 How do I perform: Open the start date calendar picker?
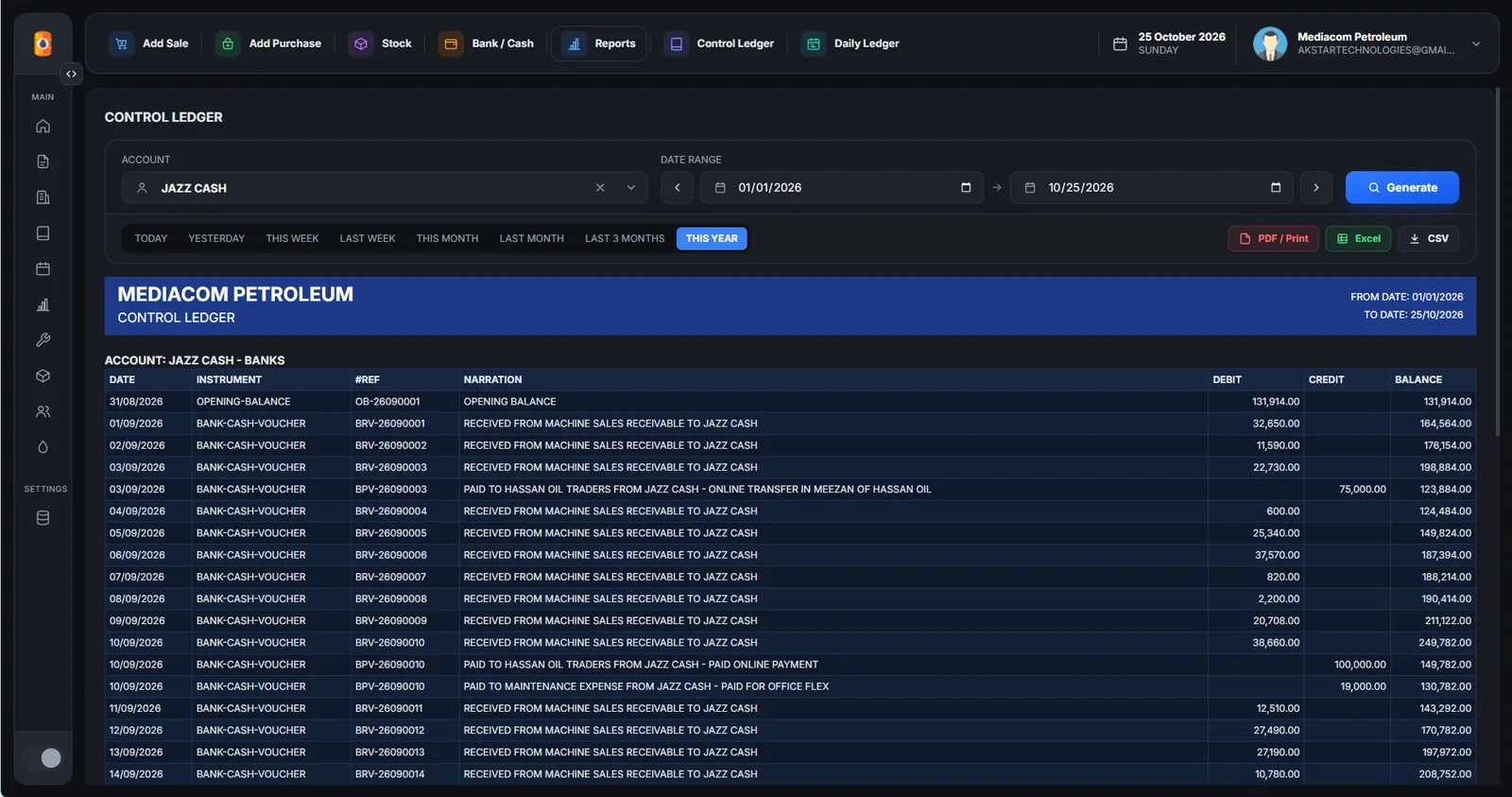pyautogui.click(x=966, y=187)
